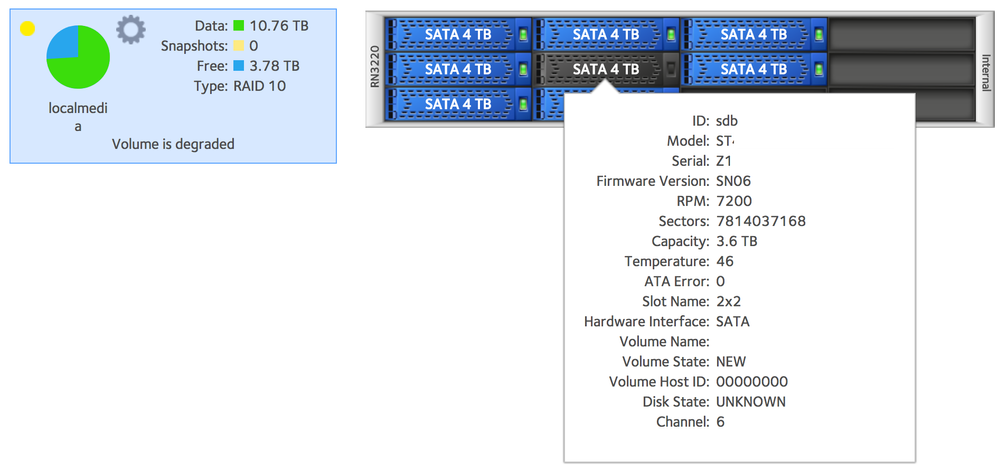The image size is (998, 470).
Task: Click the RN3220 chassis label
Action: pos(376,70)
